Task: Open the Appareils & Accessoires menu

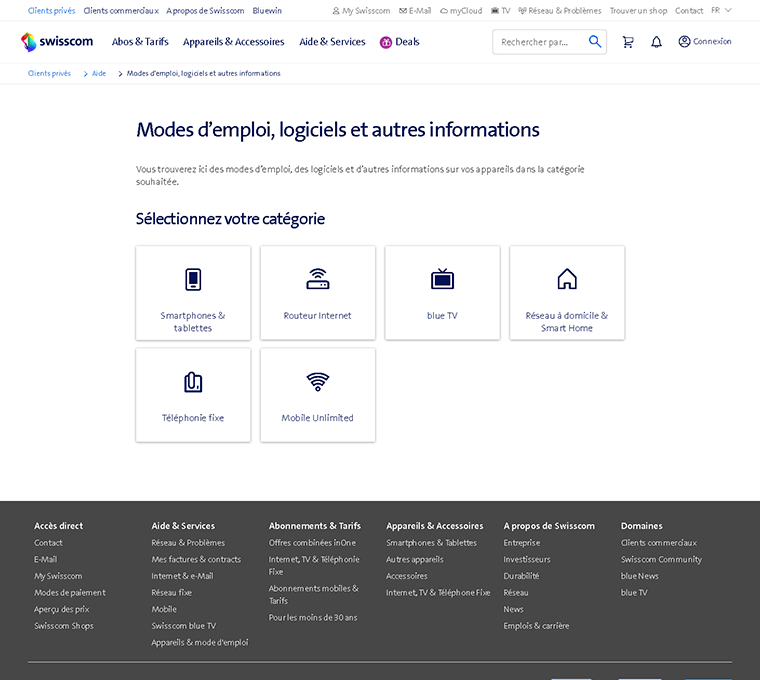Action: pyautogui.click(x=234, y=42)
